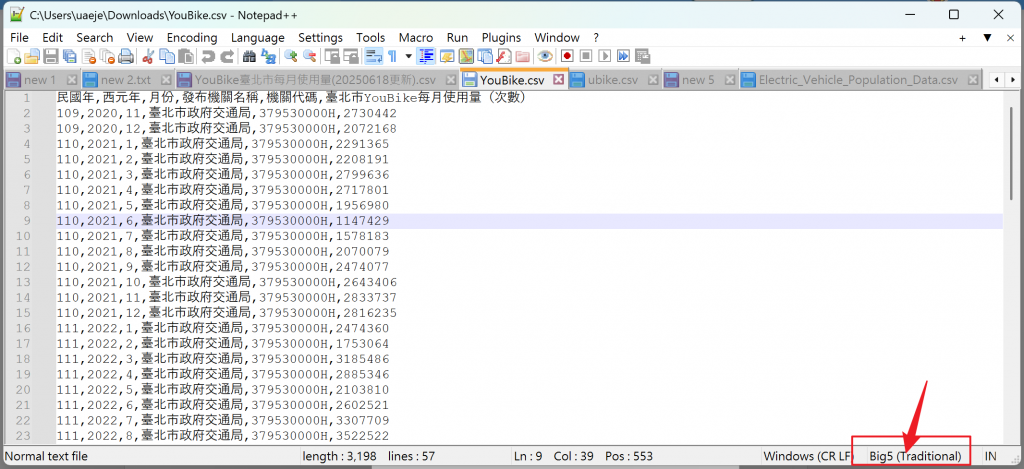The image size is (1024, 469).
Task: Redo the edit via toolbar arrow
Action: 227,56
